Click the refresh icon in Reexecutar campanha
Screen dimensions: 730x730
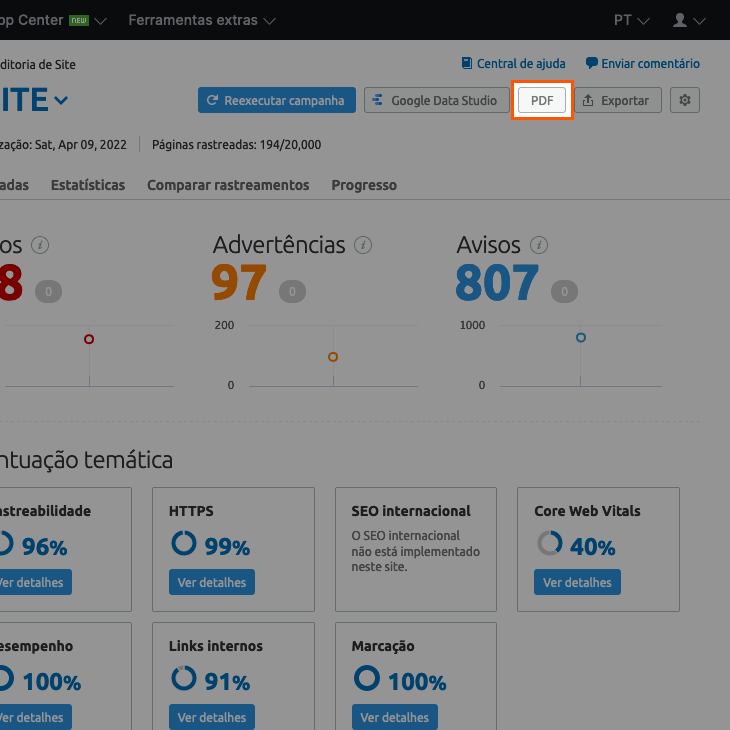pos(212,100)
